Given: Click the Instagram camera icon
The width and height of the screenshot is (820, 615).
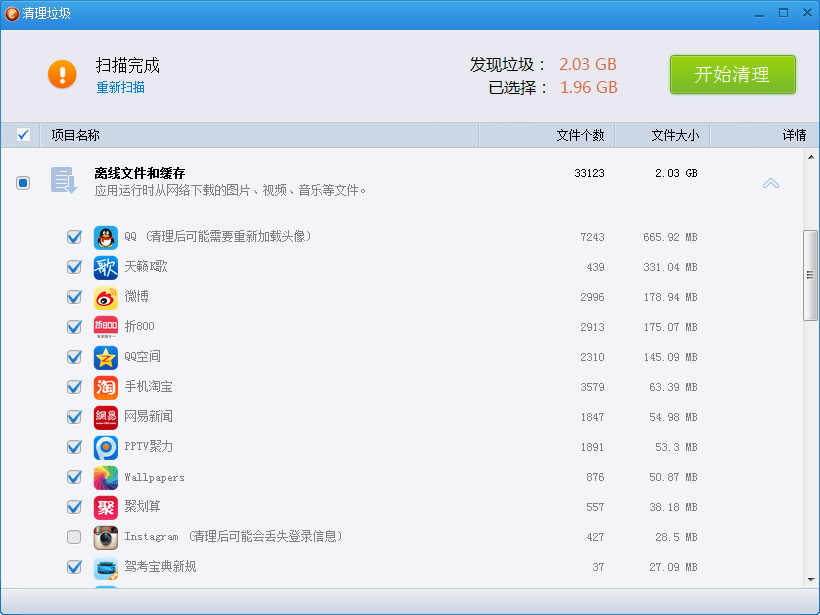Looking at the screenshot, I should [106, 538].
